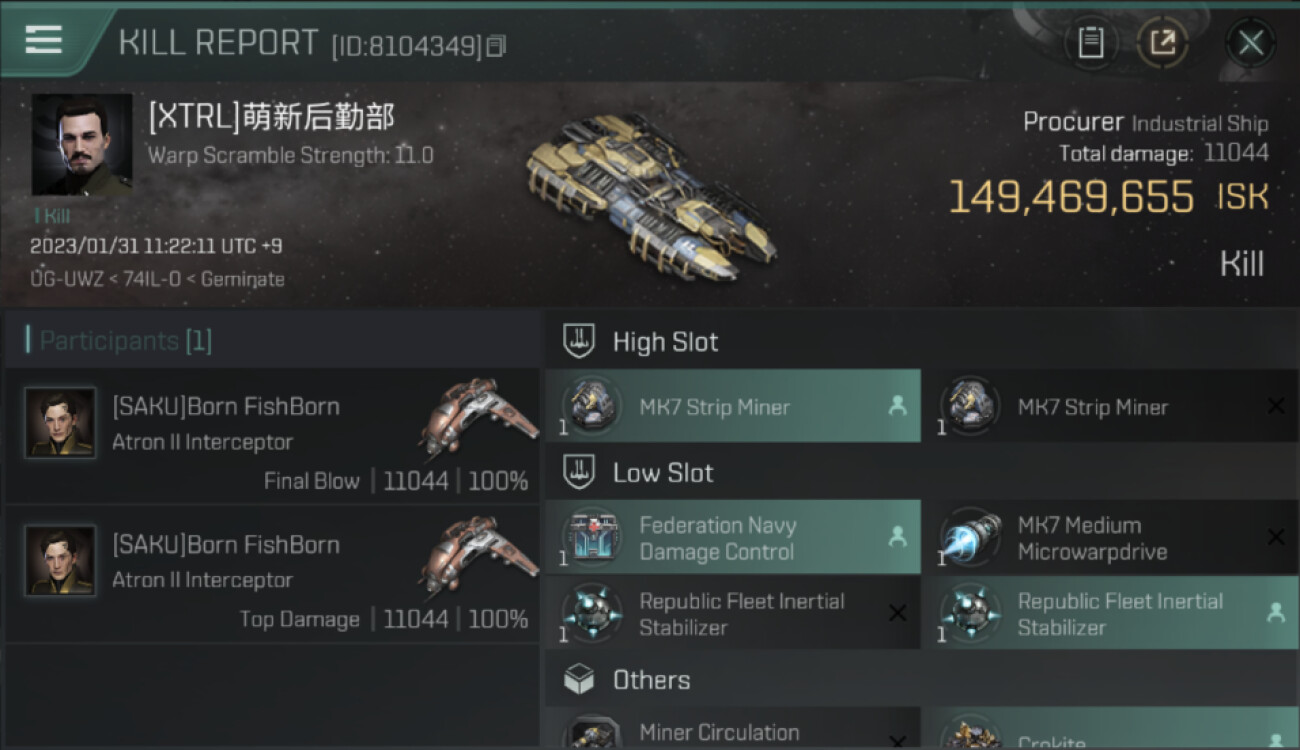Select highlighted MK7 Strip Miner item
This screenshot has width=1300, height=750.
pos(733,406)
